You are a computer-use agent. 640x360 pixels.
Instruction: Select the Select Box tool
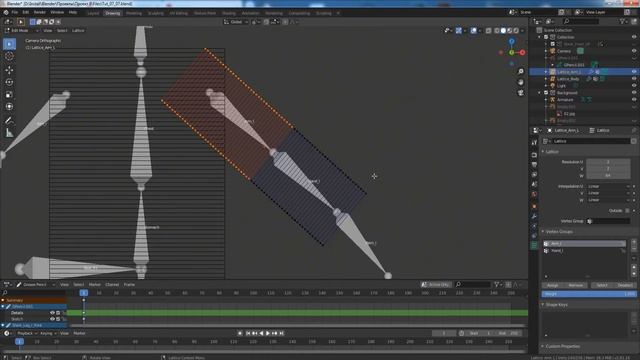click(x=9, y=44)
